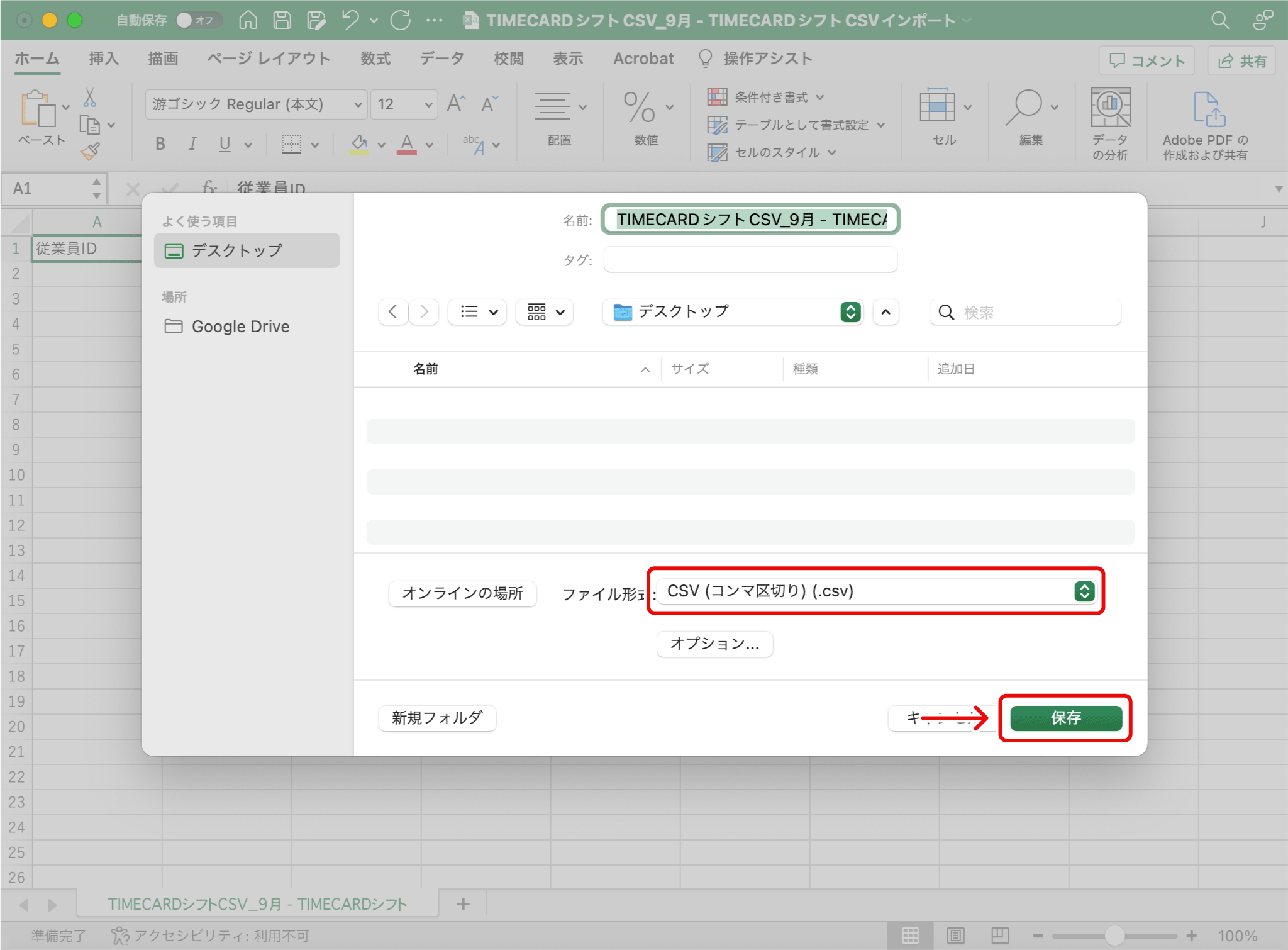Screen dimensions: 1288x950
Task: Click the Copy icon in ribbon
Action: tap(90, 125)
